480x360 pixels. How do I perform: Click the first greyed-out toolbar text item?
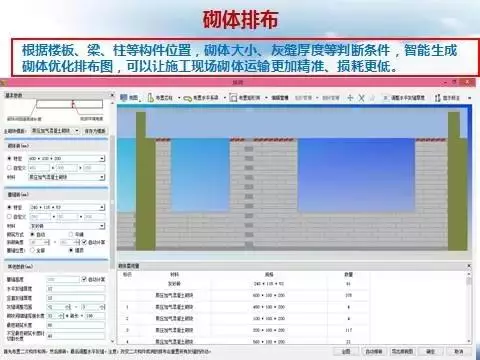[303, 98]
